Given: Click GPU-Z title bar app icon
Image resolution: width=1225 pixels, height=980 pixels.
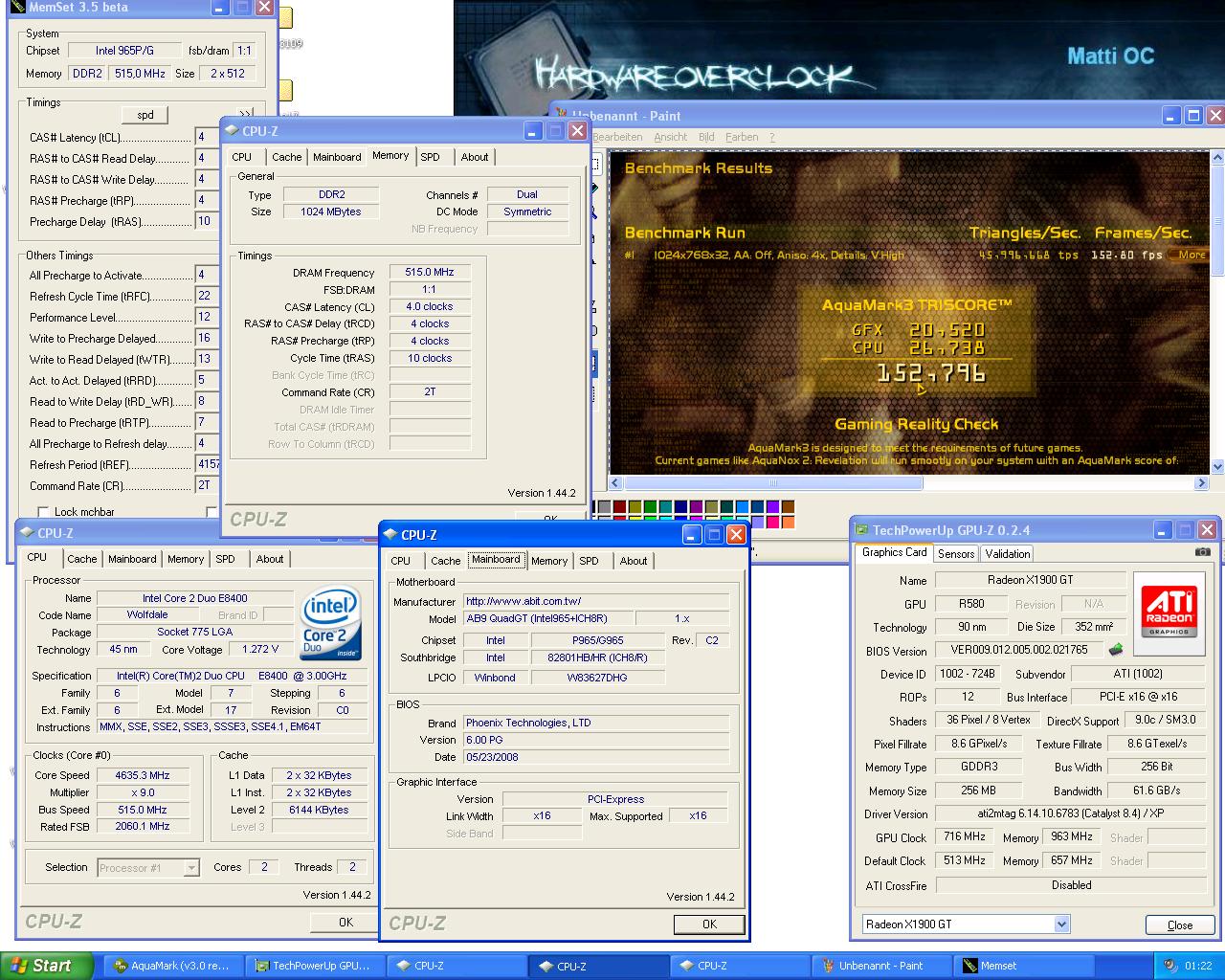Looking at the screenshot, I should [861, 530].
